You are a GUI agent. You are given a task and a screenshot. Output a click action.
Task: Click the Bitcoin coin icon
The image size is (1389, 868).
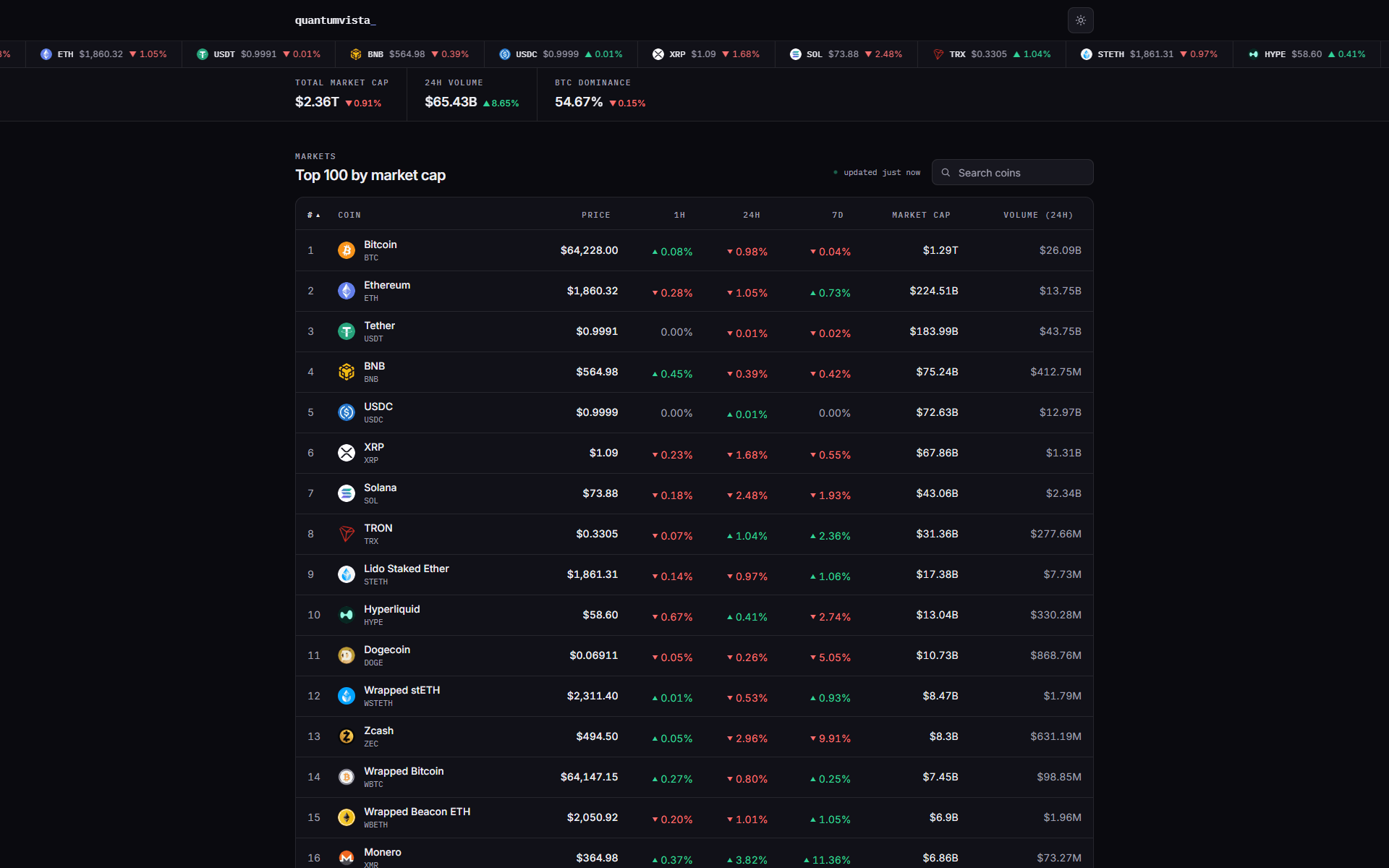click(347, 250)
